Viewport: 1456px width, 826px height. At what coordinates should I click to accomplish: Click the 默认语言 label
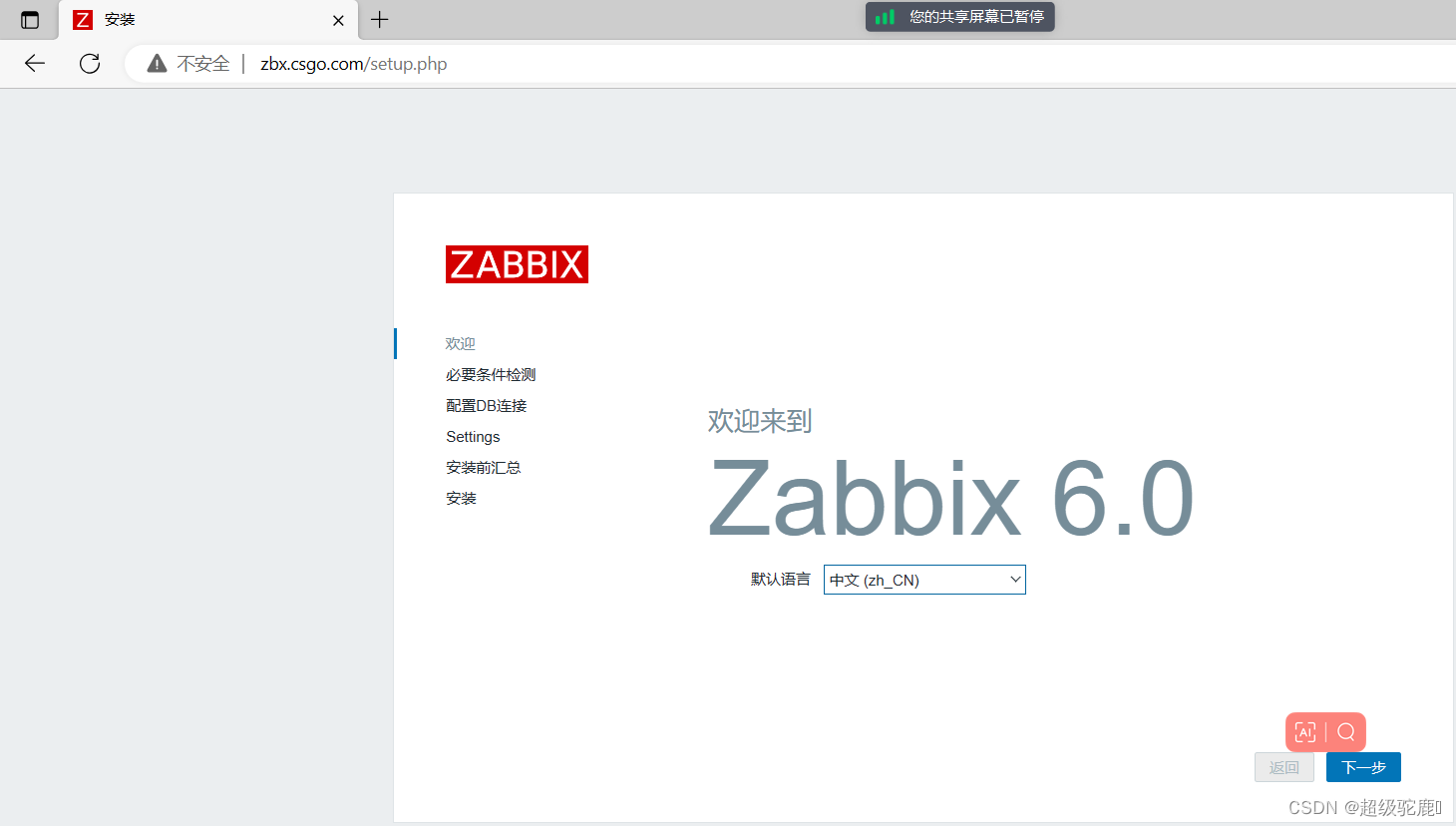click(781, 580)
